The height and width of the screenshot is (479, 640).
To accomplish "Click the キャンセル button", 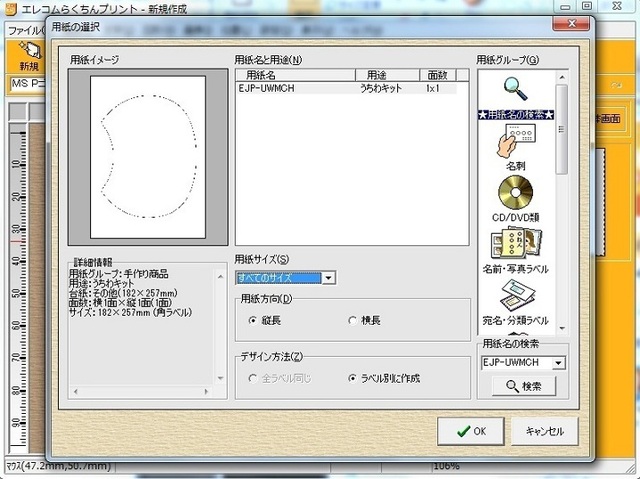I will click(x=544, y=431).
